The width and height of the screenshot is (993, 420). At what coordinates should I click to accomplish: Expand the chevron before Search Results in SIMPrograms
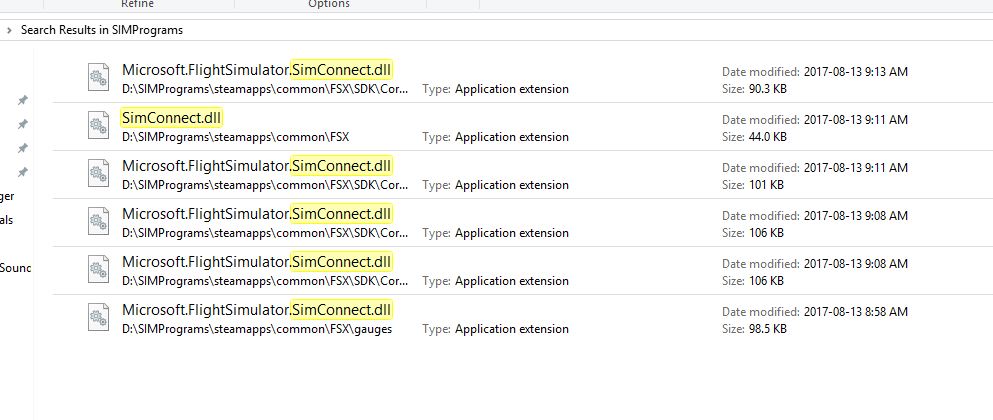click(9, 30)
